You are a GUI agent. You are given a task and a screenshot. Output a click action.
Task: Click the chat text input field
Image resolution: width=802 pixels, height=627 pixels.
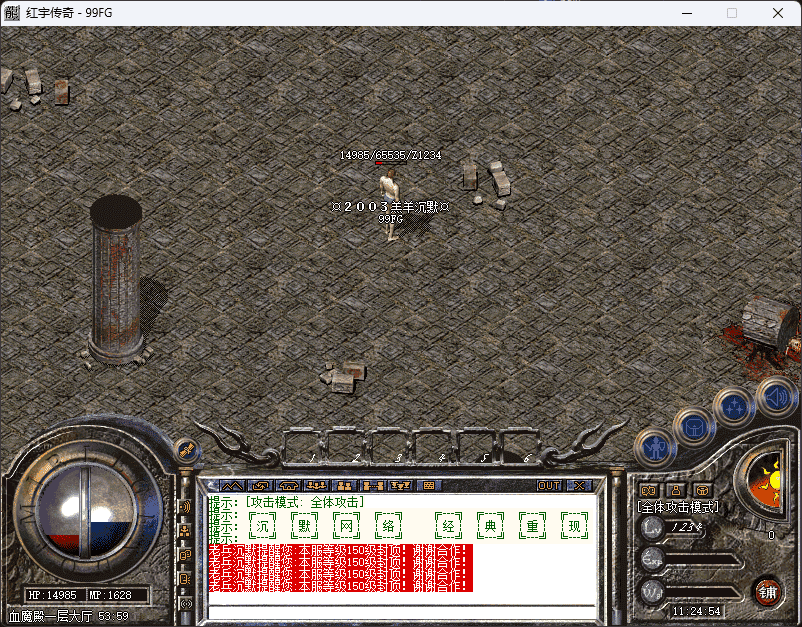(x=402, y=612)
